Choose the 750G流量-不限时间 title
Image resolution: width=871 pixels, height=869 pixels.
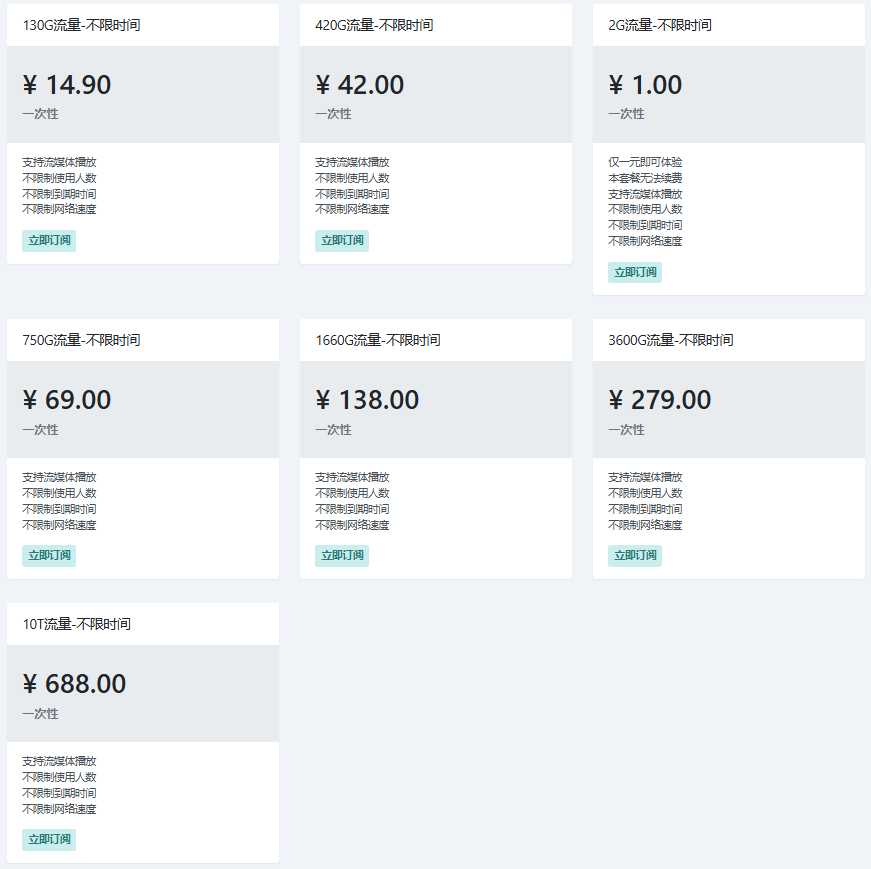point(82,340)
